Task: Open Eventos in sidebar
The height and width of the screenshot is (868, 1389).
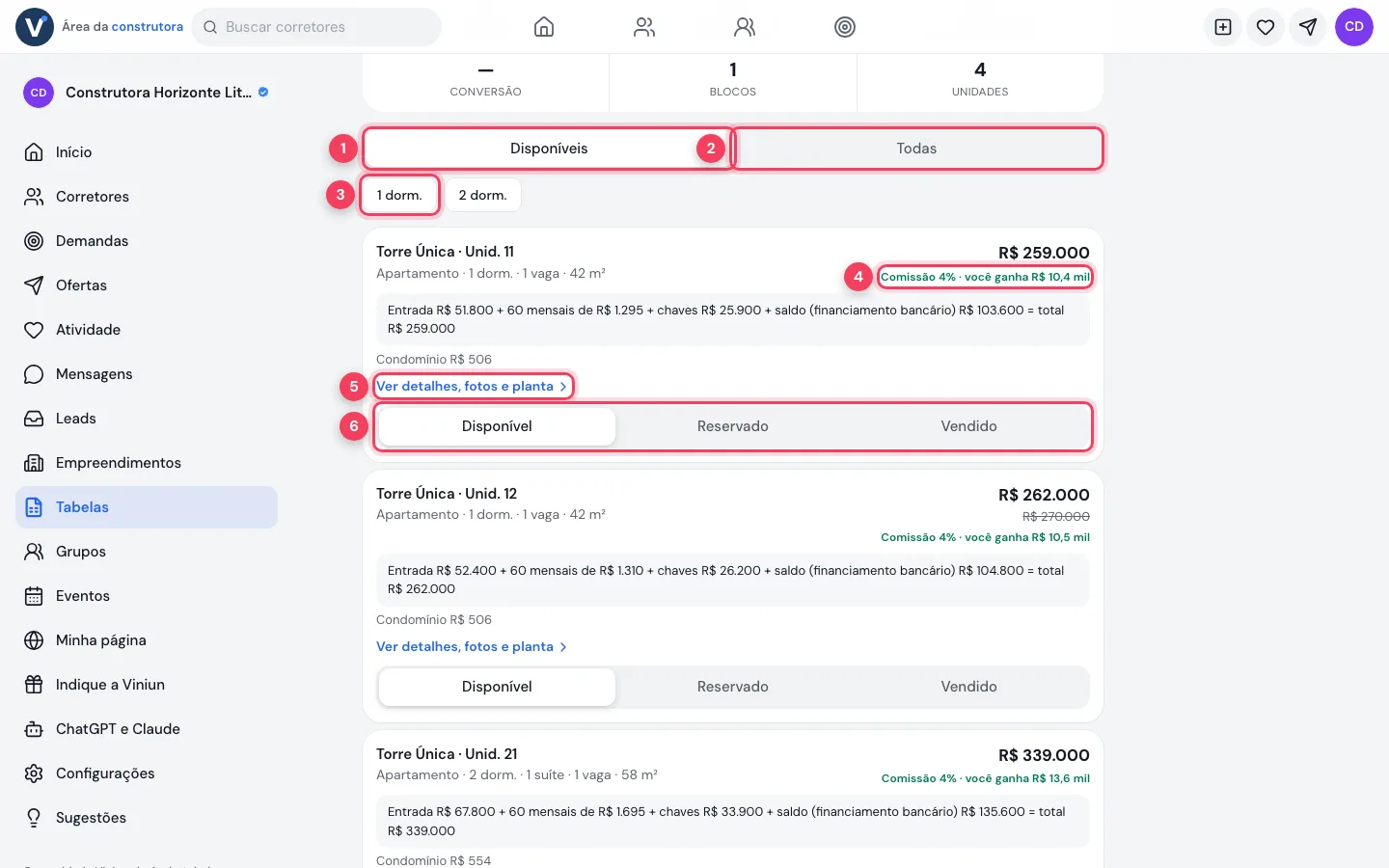Action: point(147,596)
